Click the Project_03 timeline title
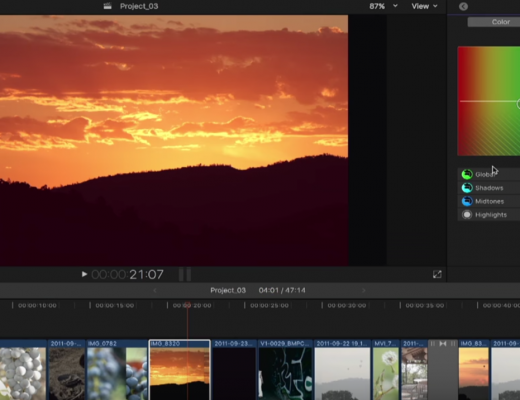520x400 pixels. (228, 290)
